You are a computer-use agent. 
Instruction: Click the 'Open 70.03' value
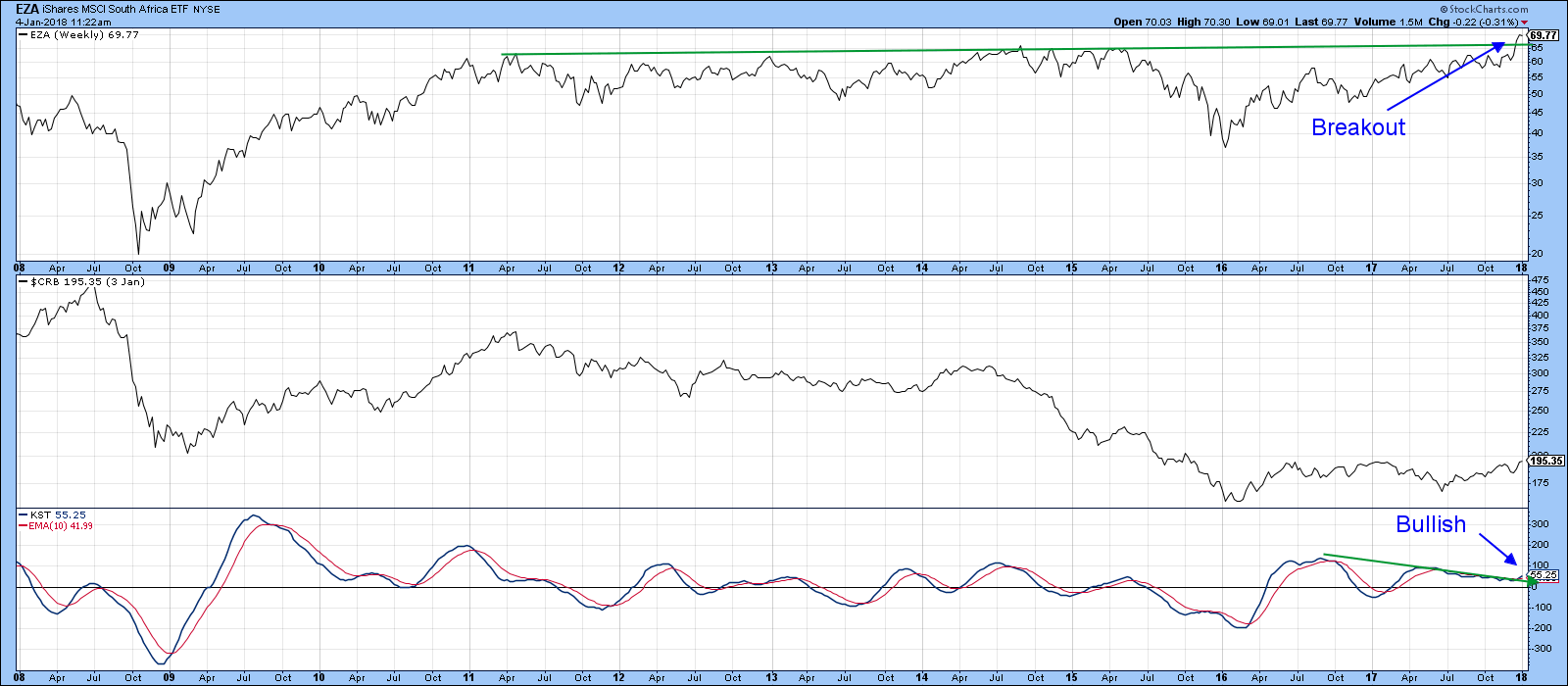1143,22
